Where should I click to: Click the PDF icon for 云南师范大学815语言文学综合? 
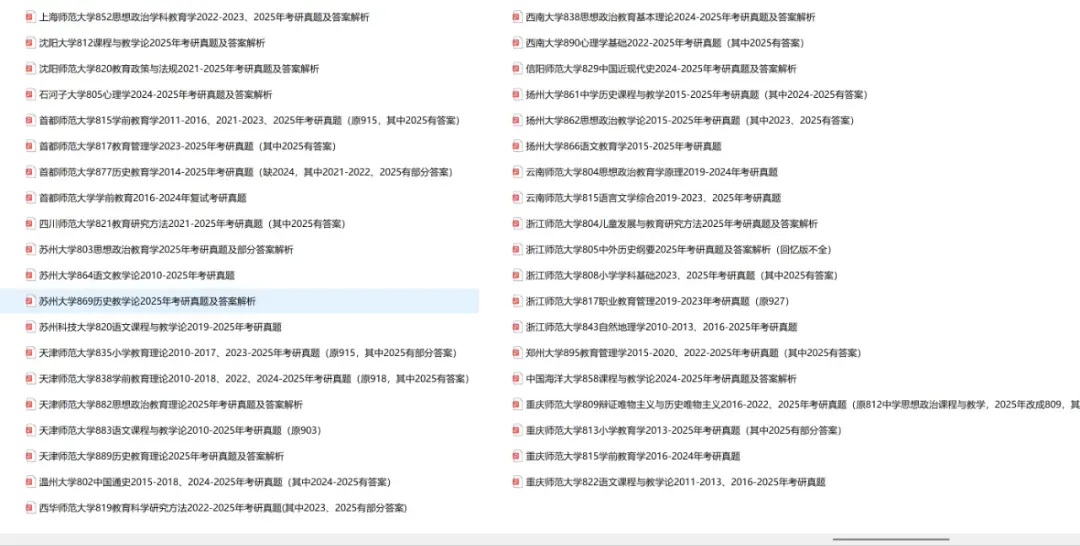click(x=517, y=198)
